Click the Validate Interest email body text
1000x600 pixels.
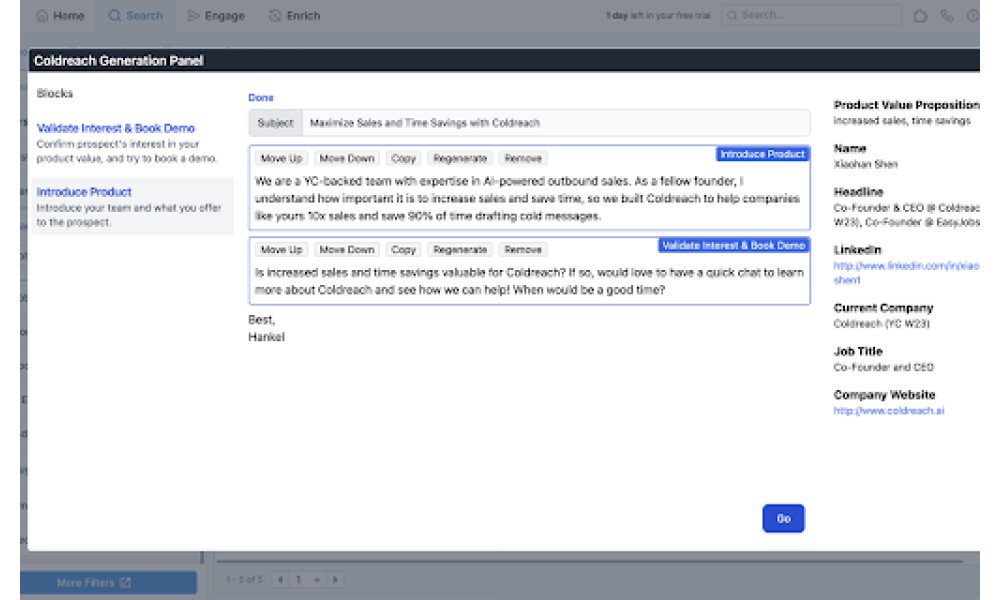point(529,281)
